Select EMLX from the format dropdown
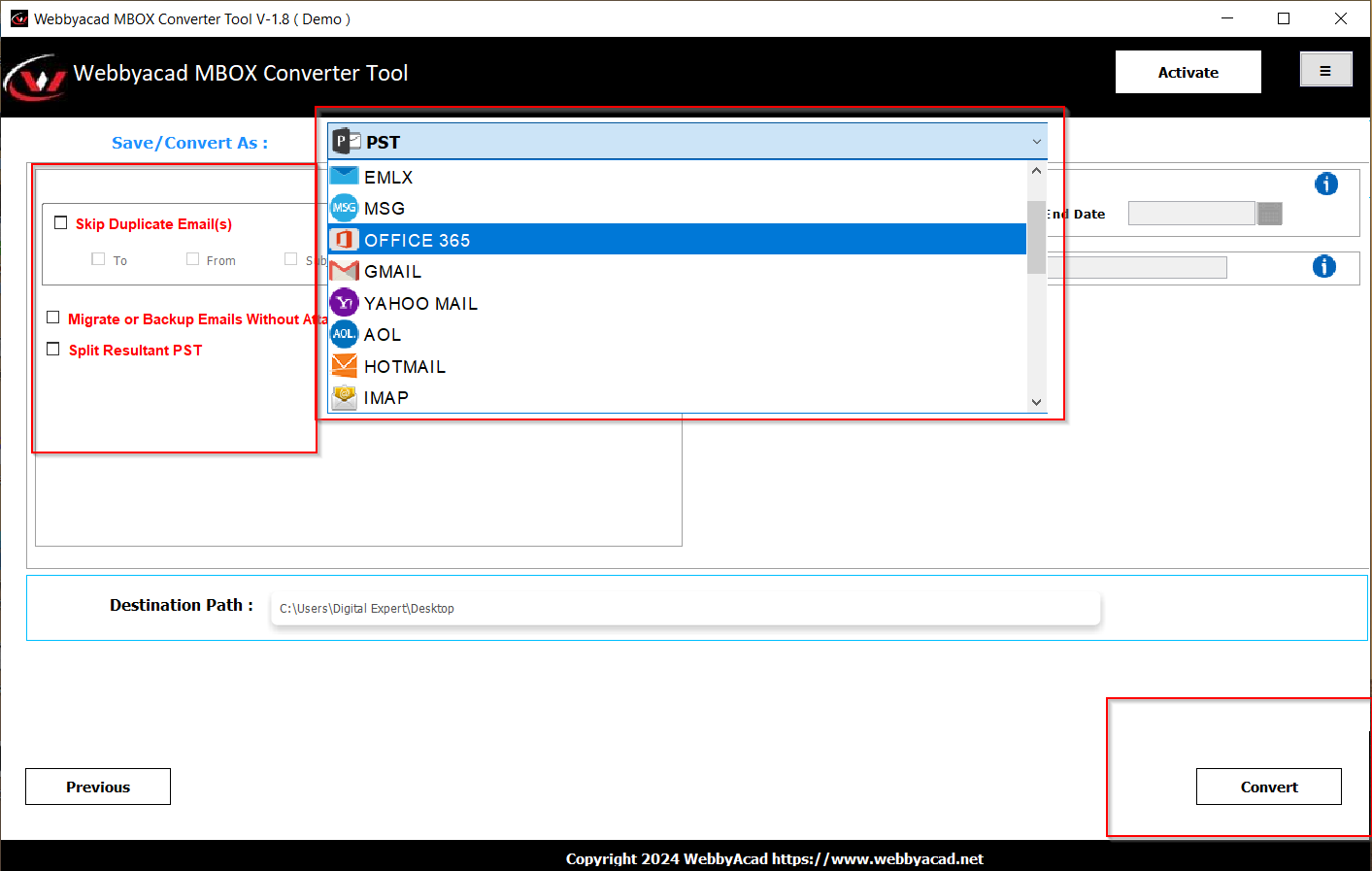The width and height of the screenshot is (1372, 871). tap(387, 177)
